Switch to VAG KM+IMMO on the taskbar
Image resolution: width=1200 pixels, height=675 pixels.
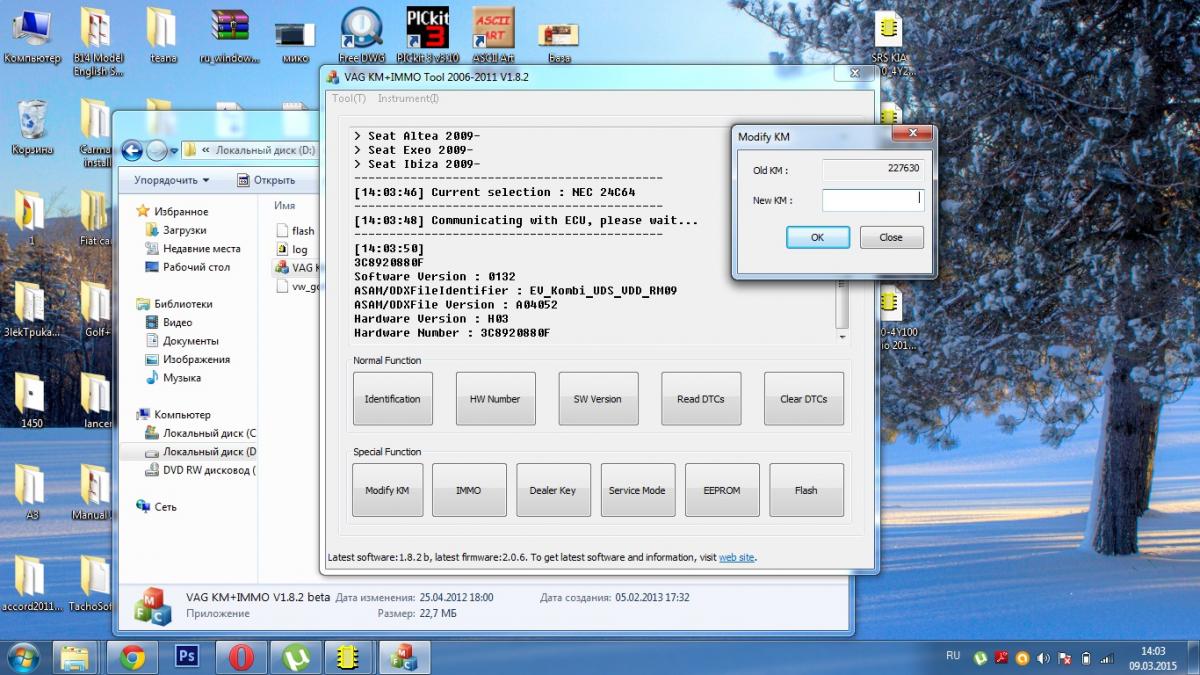point(404,657)
